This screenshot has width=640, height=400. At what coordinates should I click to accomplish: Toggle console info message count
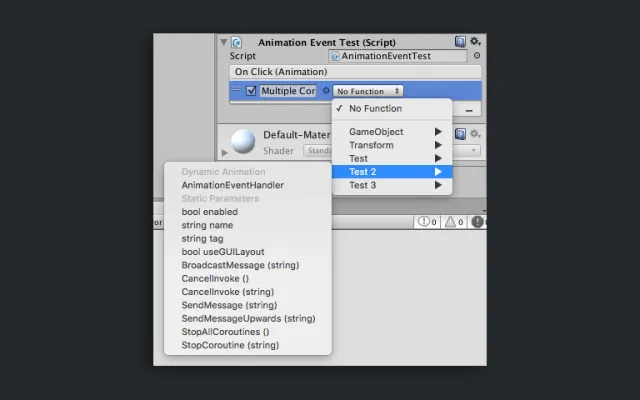427,222
